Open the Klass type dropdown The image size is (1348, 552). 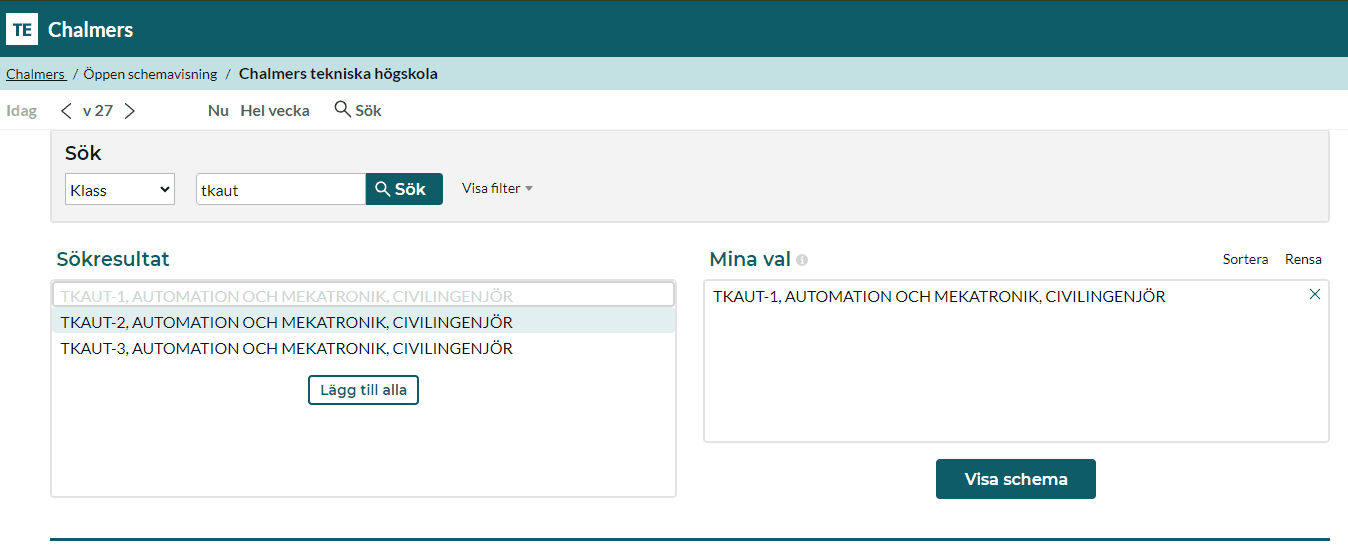[x=120, y=189]
